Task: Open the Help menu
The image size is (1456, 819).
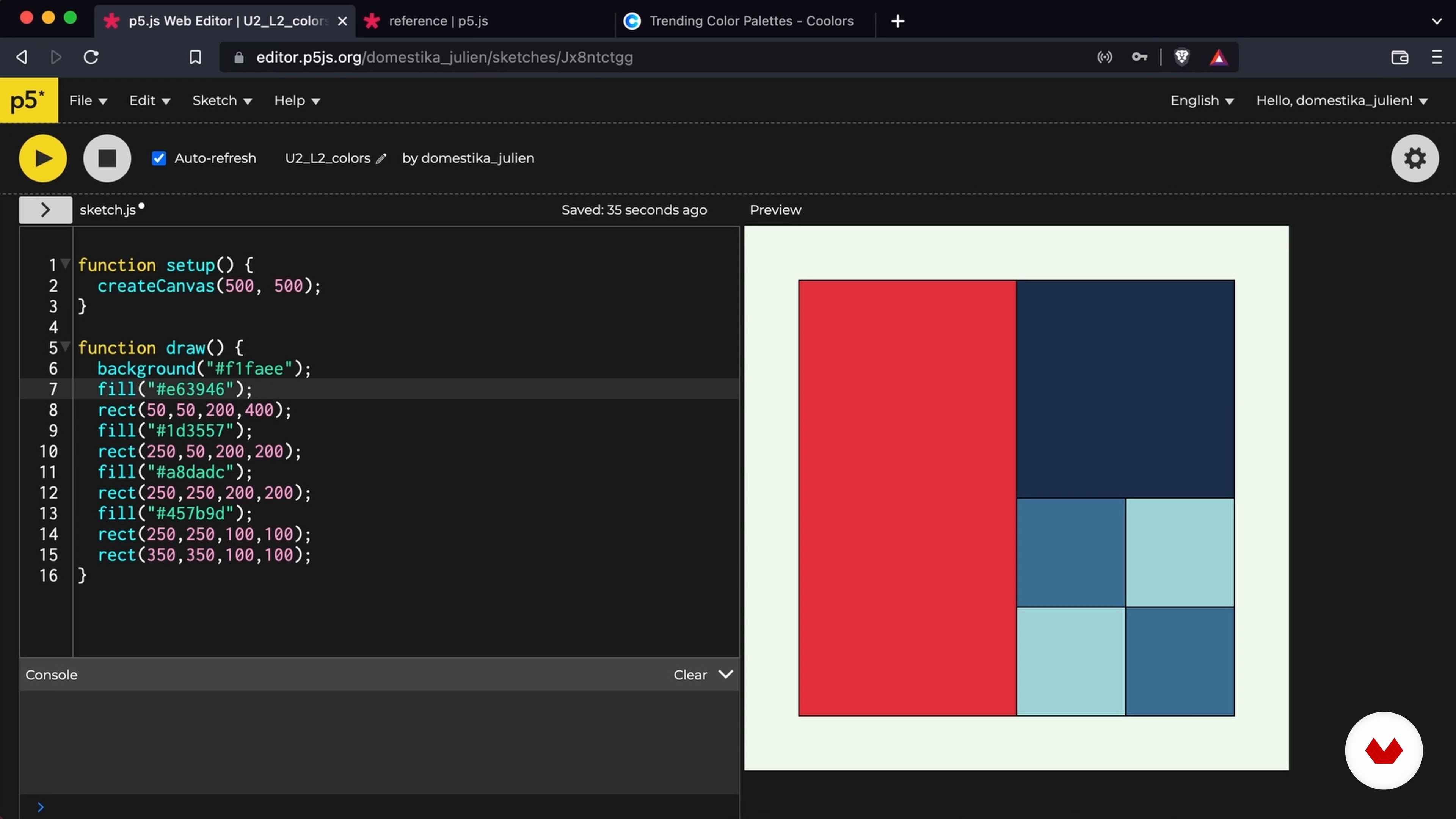Action: click(x=297, y=100)
